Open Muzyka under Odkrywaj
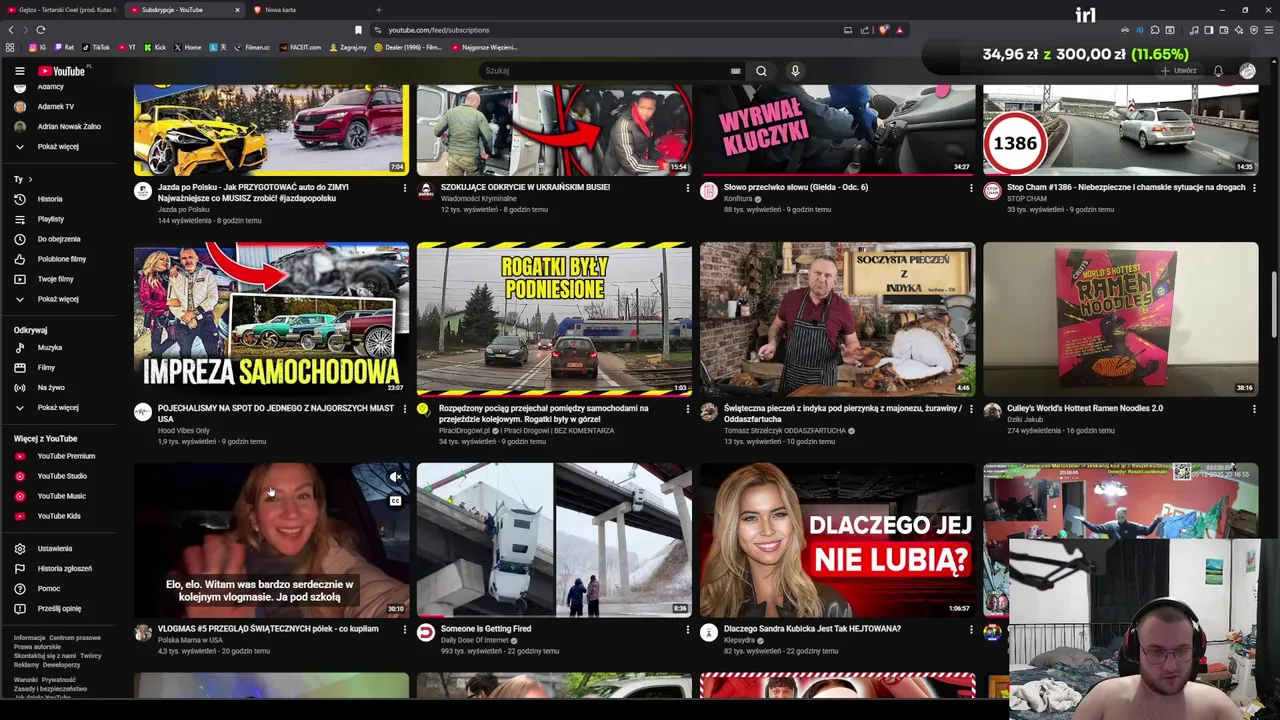 [50, 348]
